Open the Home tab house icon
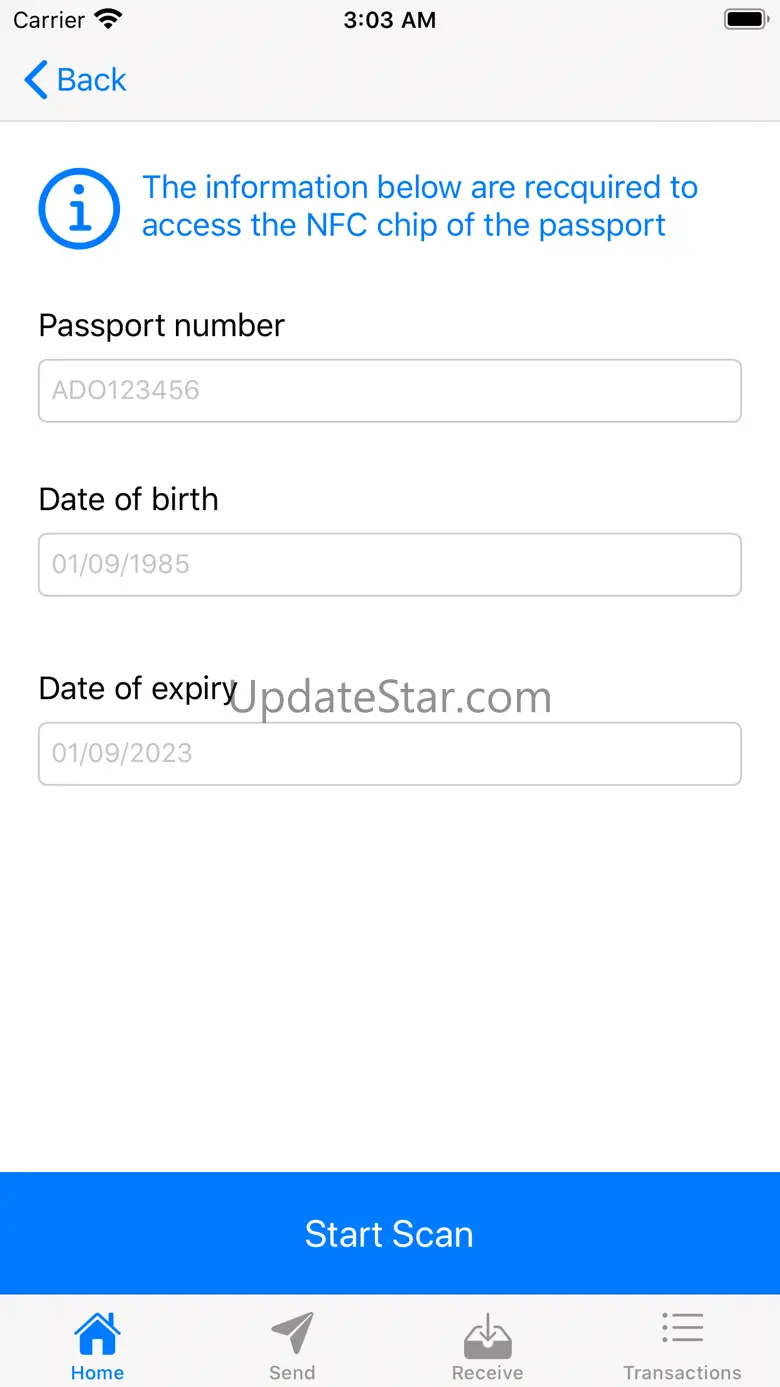This screenshot has height=1387, width=780. point(97,1333)
